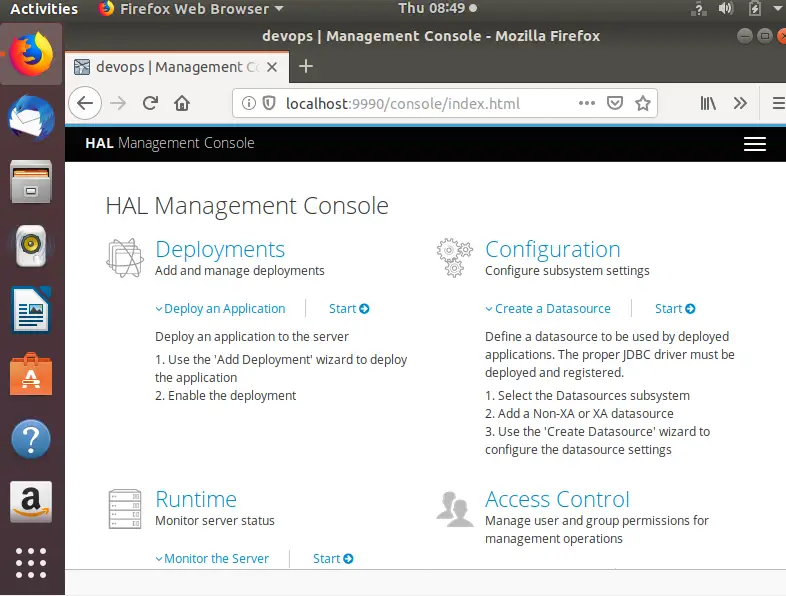786x596 pixels.
Task: Click the Access Control users icon
Action: (454, 509)
